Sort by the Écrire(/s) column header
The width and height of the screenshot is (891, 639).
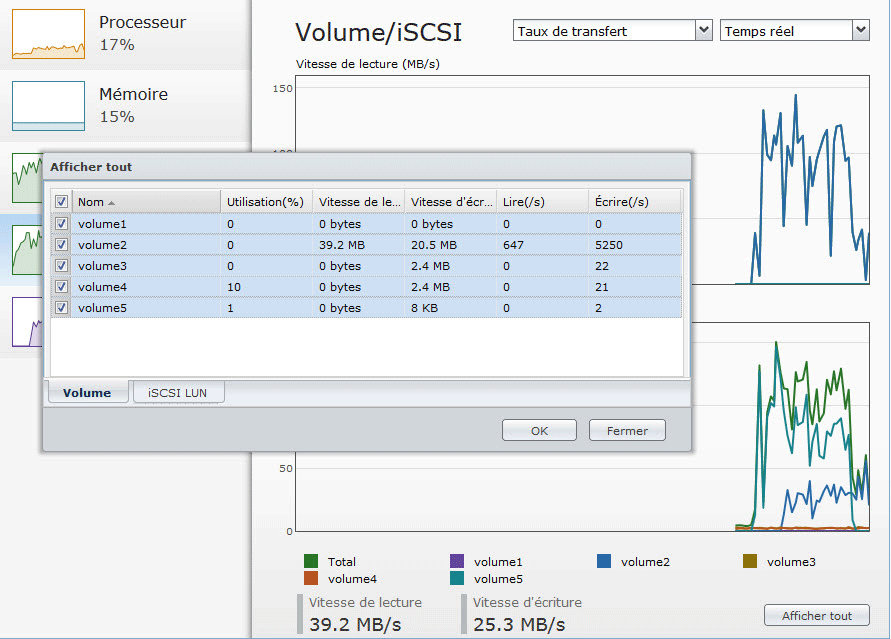[x=635, y=202]
